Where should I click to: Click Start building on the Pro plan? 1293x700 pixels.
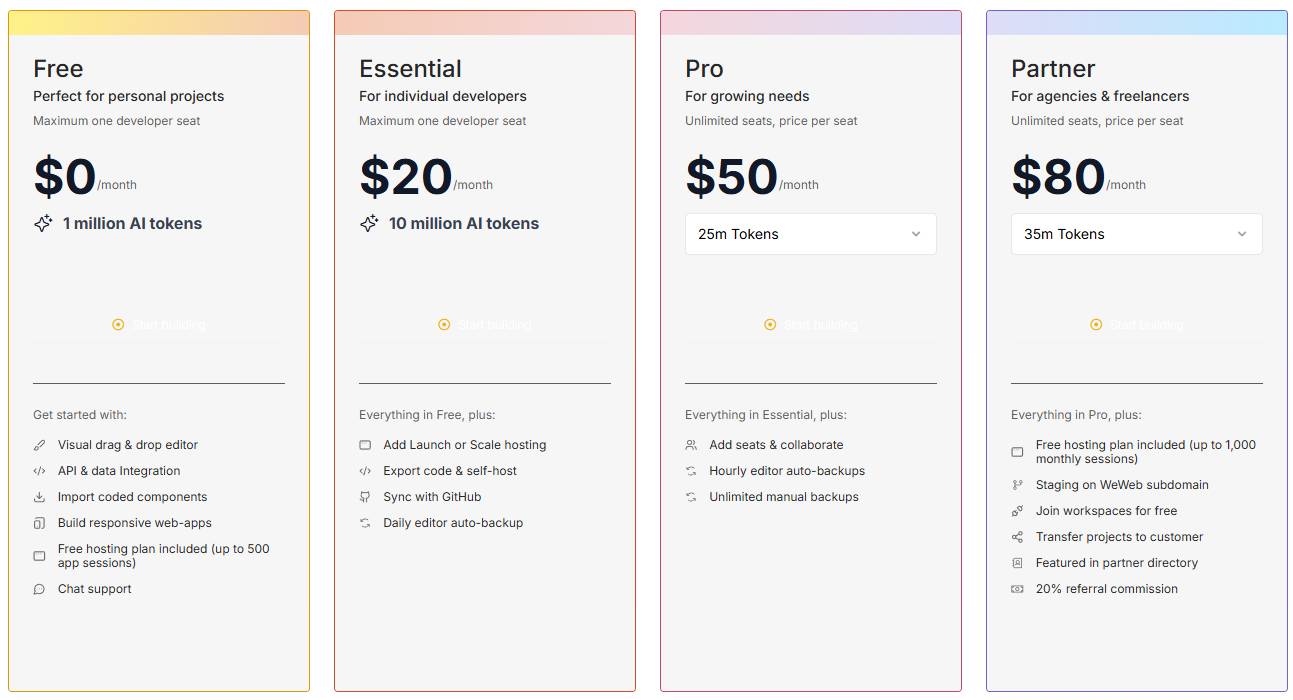pyautogui.click(x=810, y=324)
